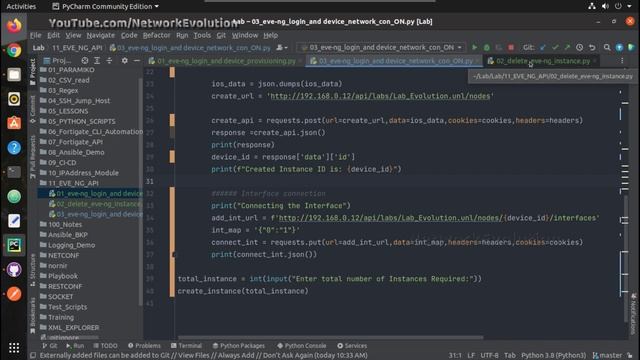
Task: Open editor tabs more options menu
Action: pos(622,60)
